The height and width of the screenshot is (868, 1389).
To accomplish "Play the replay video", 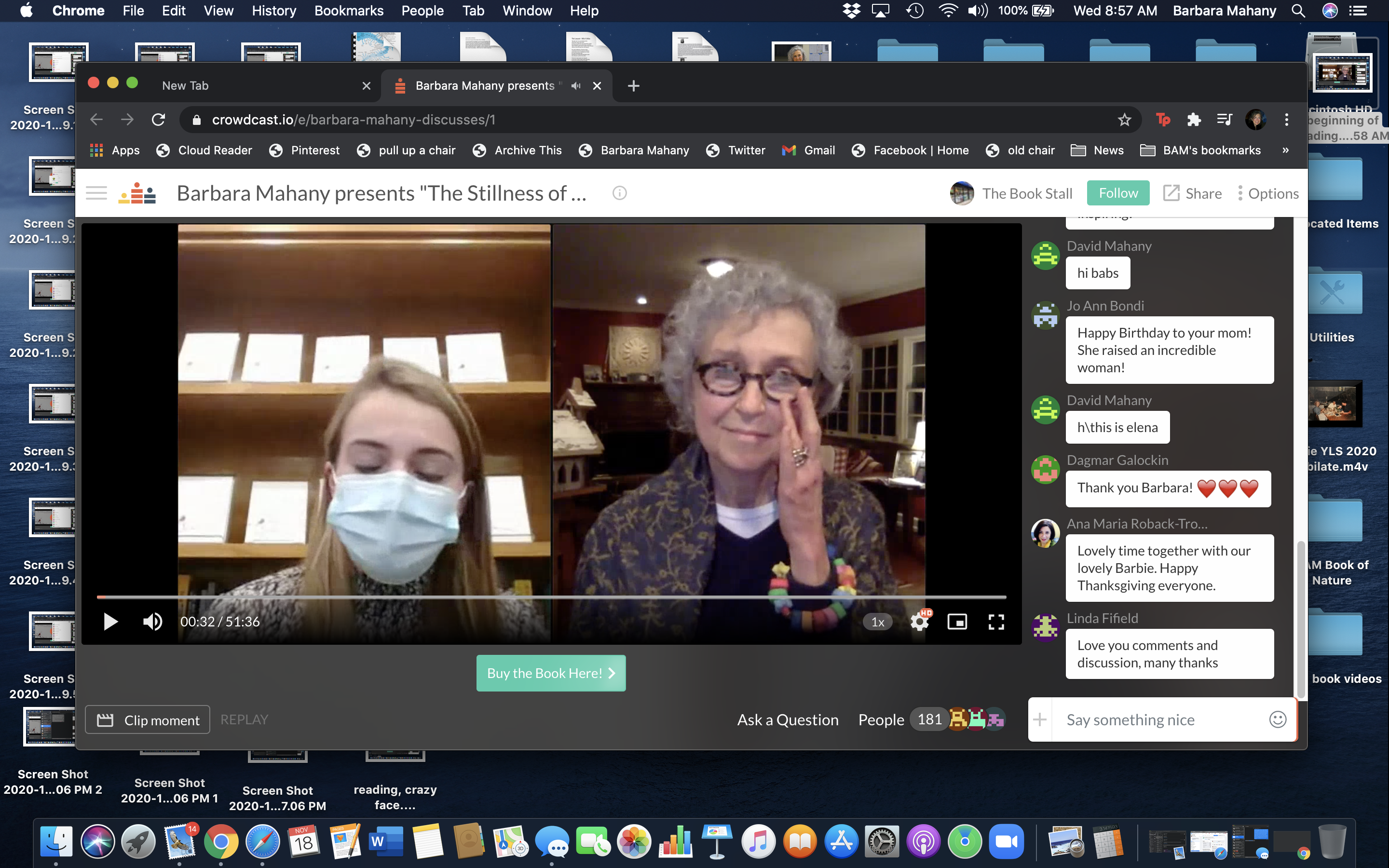I will point(110,622).
